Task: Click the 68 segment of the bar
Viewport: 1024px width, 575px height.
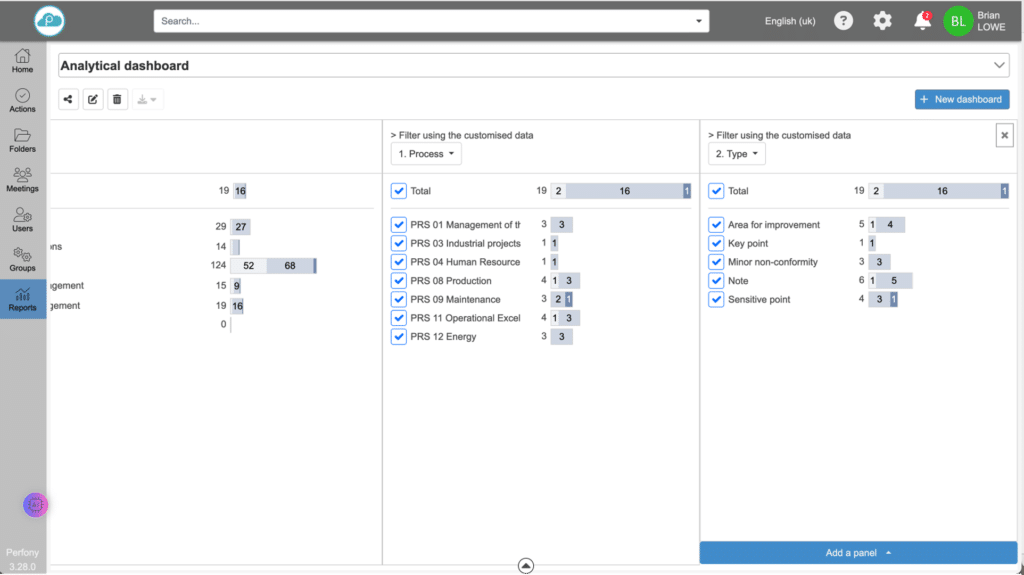Action: coord(289,265)
